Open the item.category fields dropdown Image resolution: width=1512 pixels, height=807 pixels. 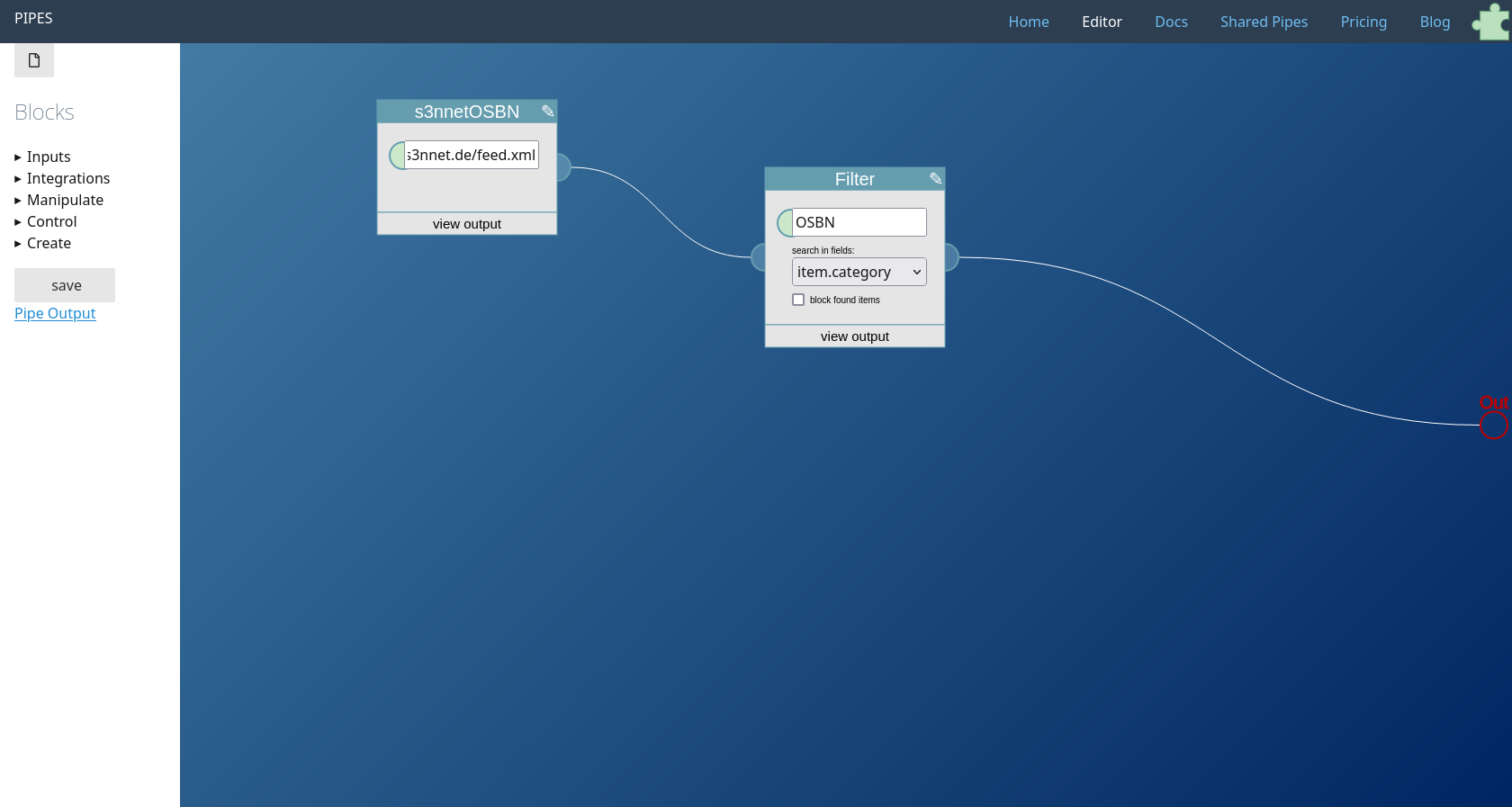(x=859, y=272)
